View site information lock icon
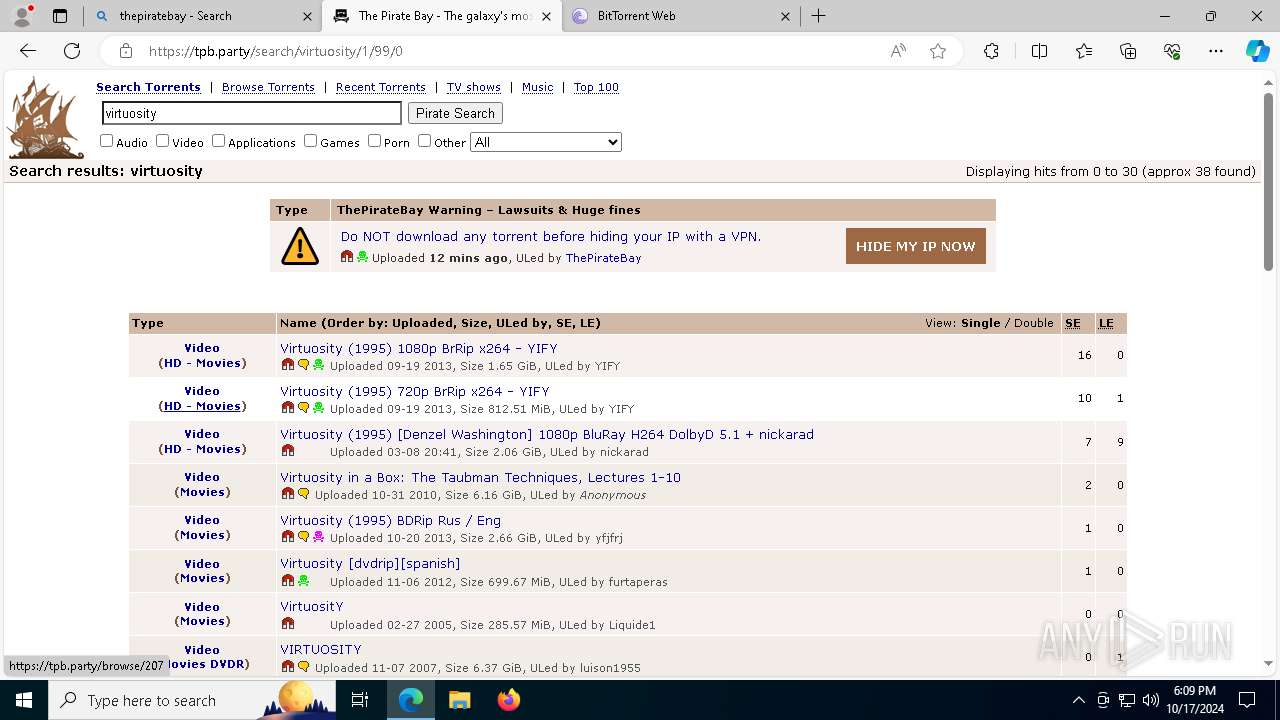This screenshot has width=1280, height=720. tap(125, 51)
